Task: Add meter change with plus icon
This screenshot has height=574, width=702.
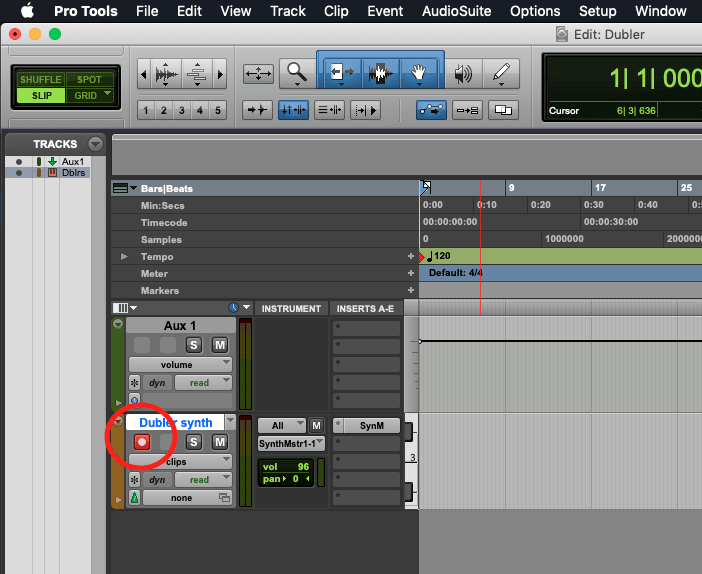Action: pos(411,273)
